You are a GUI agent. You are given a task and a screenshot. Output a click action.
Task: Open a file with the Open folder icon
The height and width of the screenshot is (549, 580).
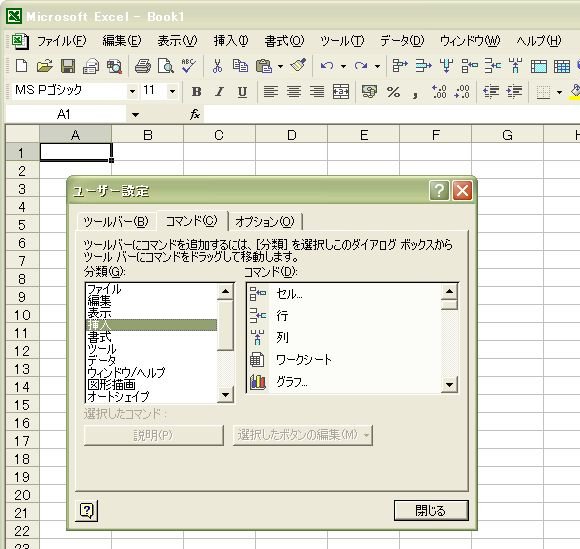click(45, 66)
